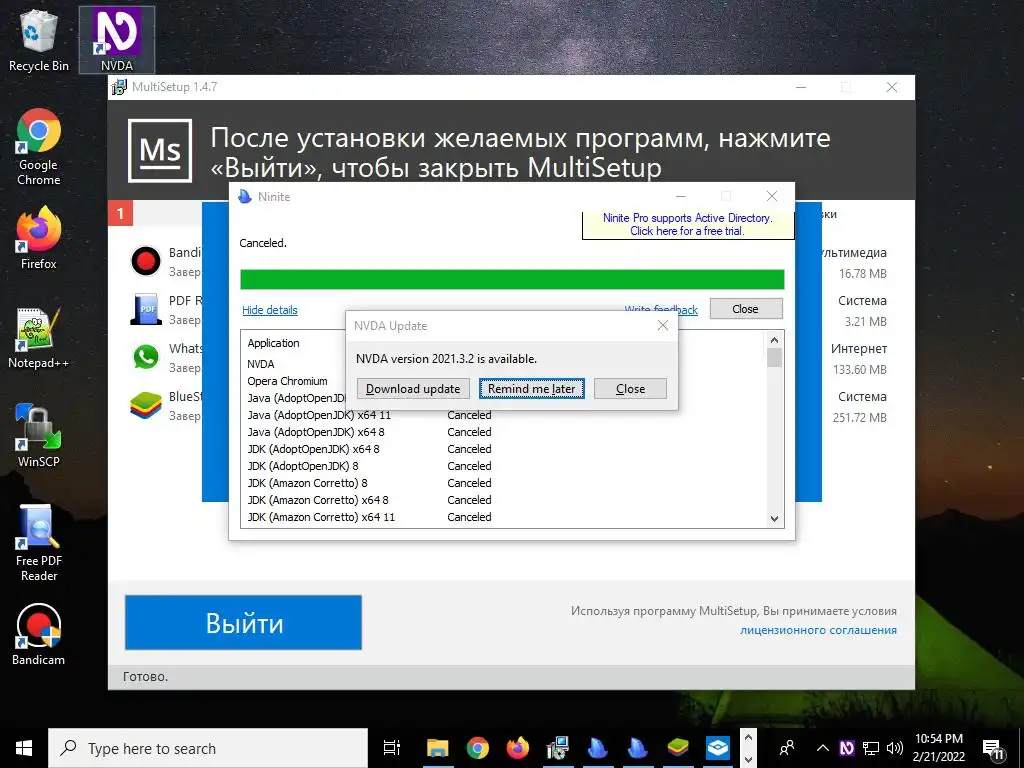Click Close button in Ninite window

[746, 309]
